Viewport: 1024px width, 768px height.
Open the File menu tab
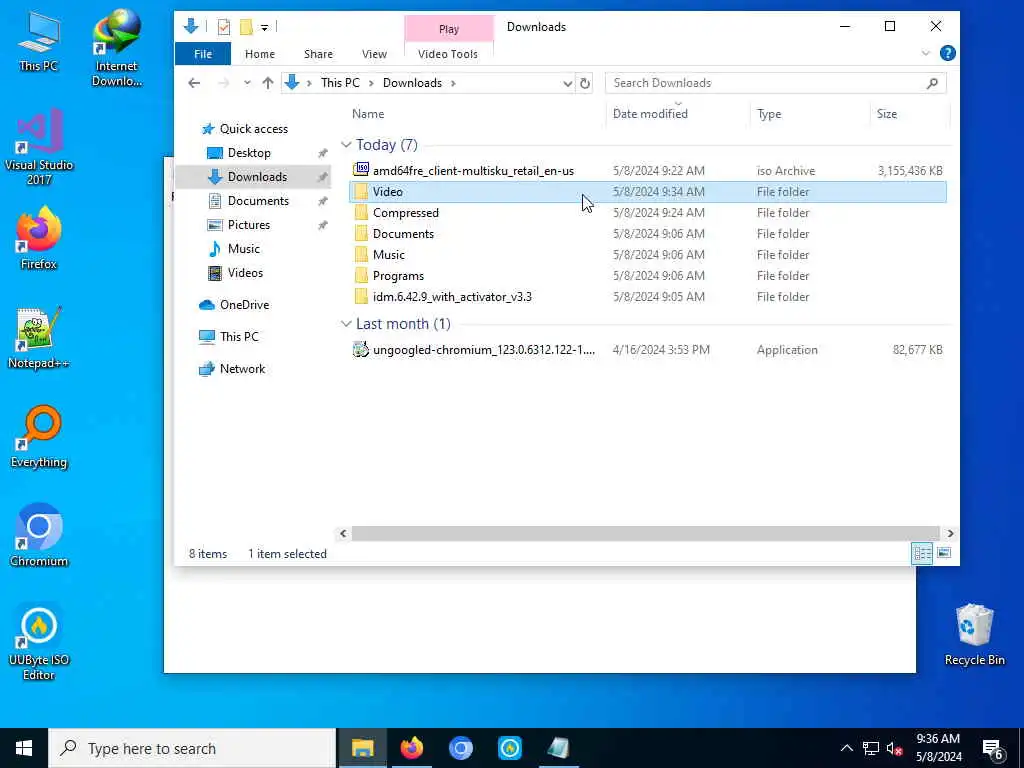click(203, 54)
